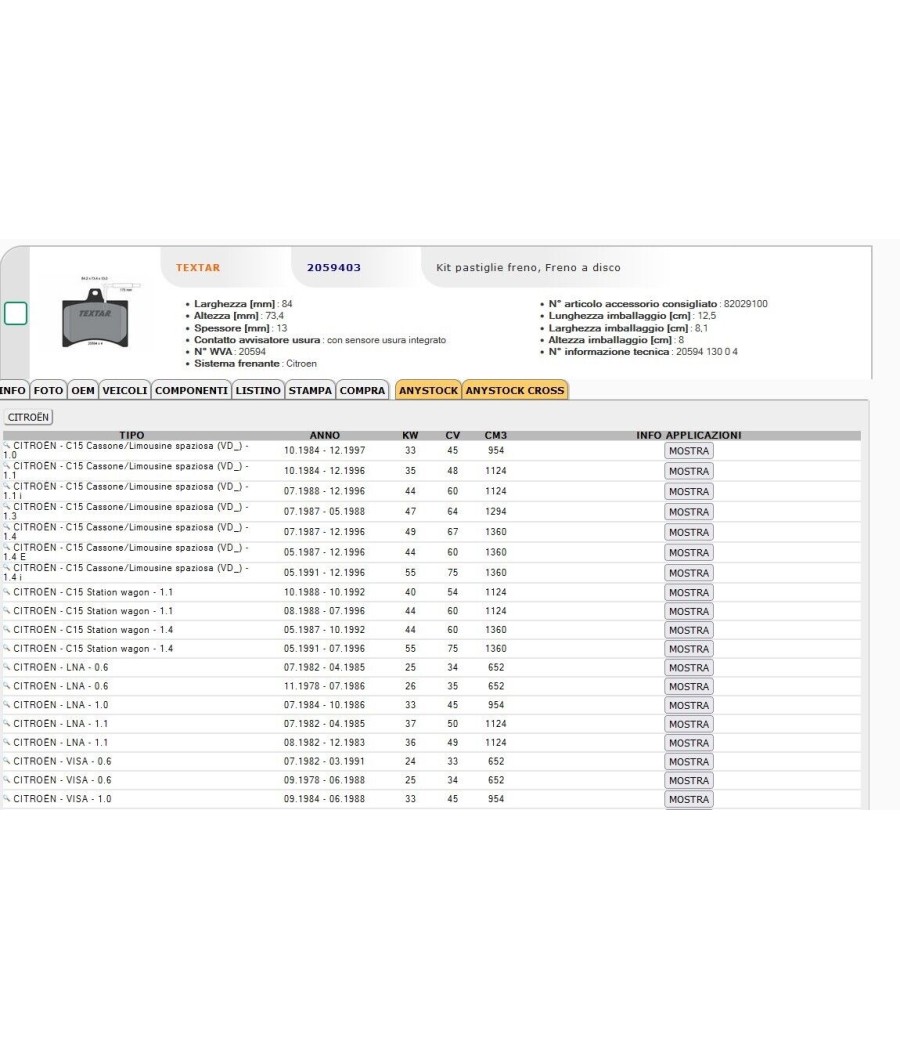This screenshot has height=1050, width=900.
Task: Click magnifier icon of C15 Cassone 1.1 i row
Action: (x=7, y=486)
